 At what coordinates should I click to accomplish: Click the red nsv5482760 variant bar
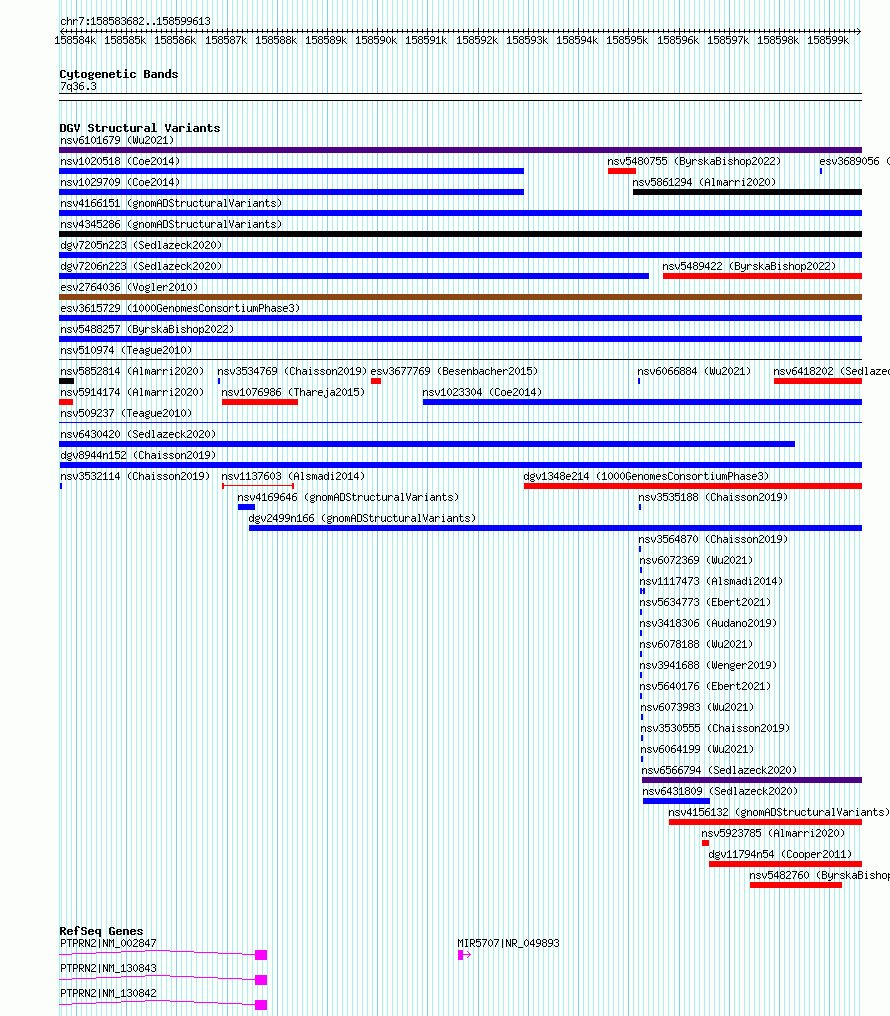[795, 885]
